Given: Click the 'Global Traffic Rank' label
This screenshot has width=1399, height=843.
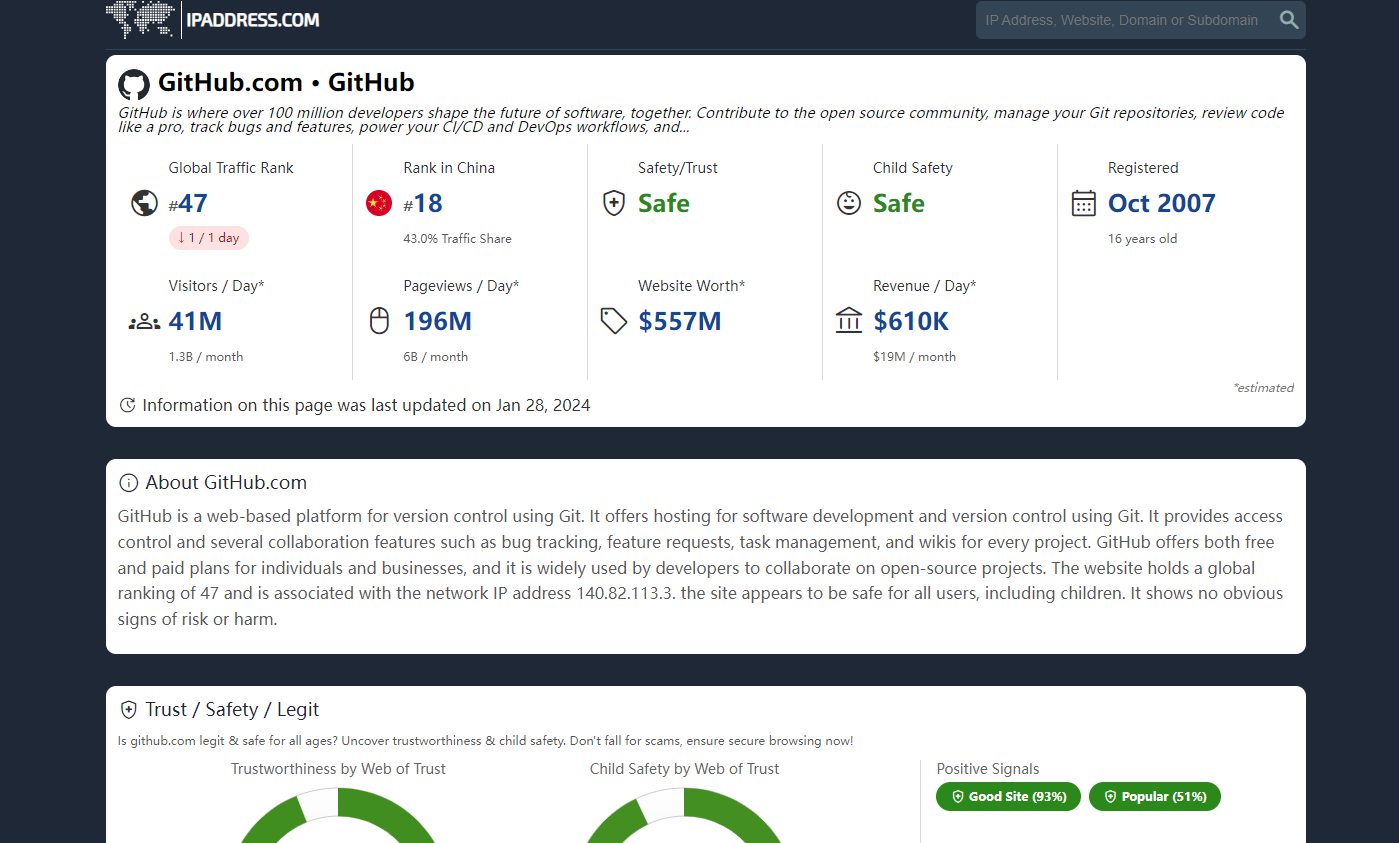Looking at the screenshot, I should point(231,168).
